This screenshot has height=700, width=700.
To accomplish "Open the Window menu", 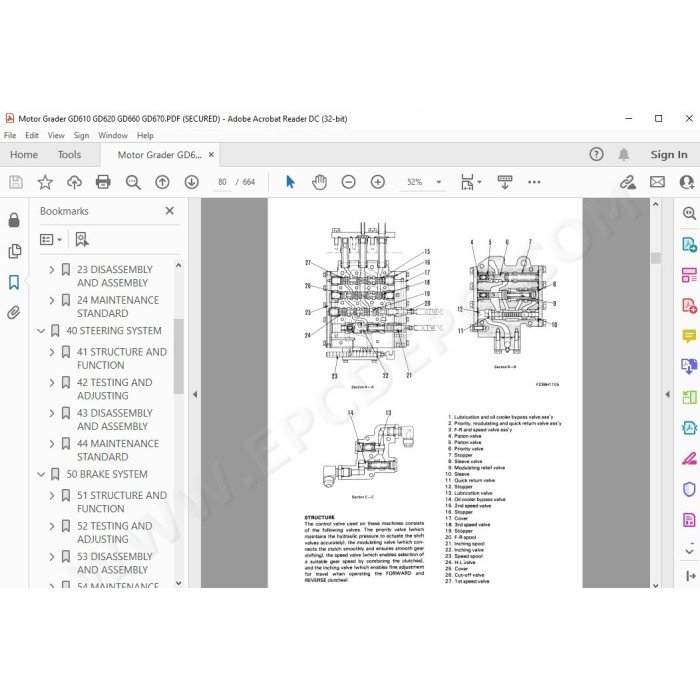I will tap(113, 135).
